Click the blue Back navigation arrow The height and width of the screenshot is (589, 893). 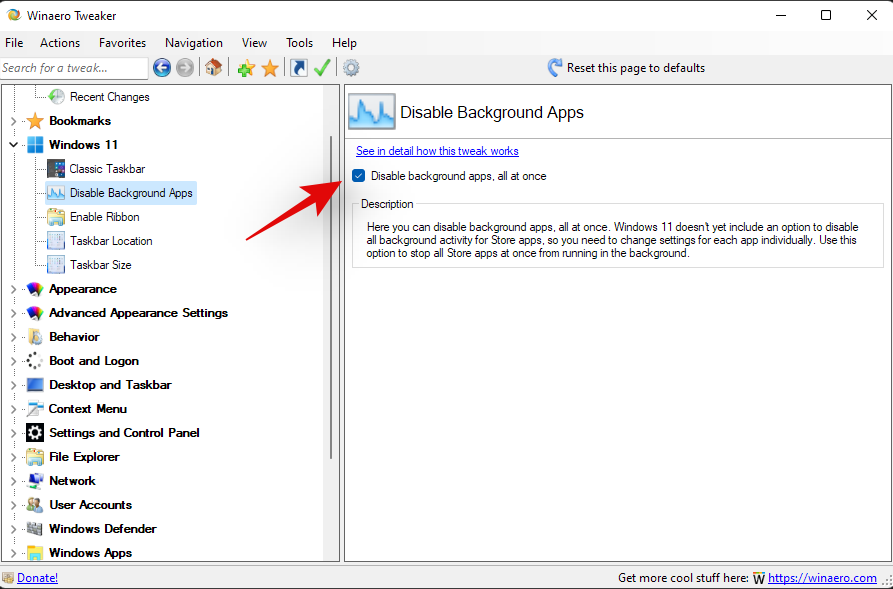click(162, 68)
